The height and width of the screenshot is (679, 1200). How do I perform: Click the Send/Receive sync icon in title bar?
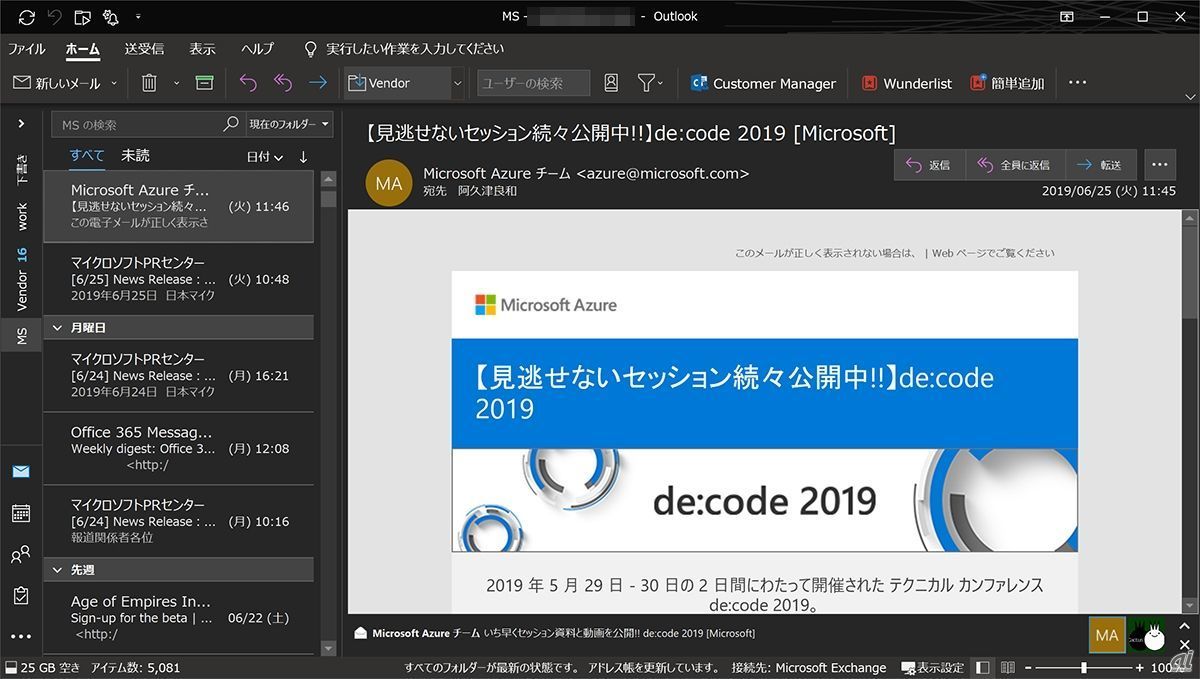pos(27,17)
